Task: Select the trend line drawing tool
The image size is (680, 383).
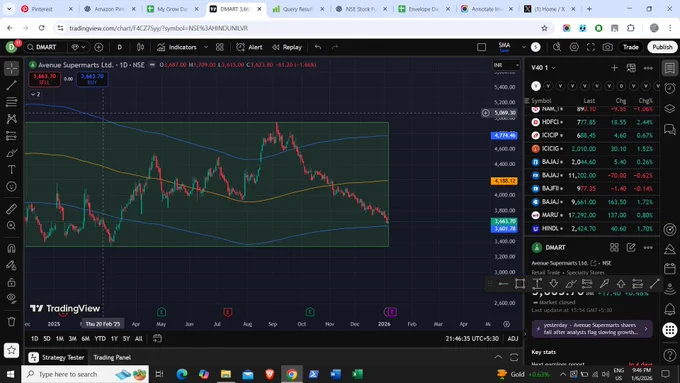Action: tap(12, 85)
